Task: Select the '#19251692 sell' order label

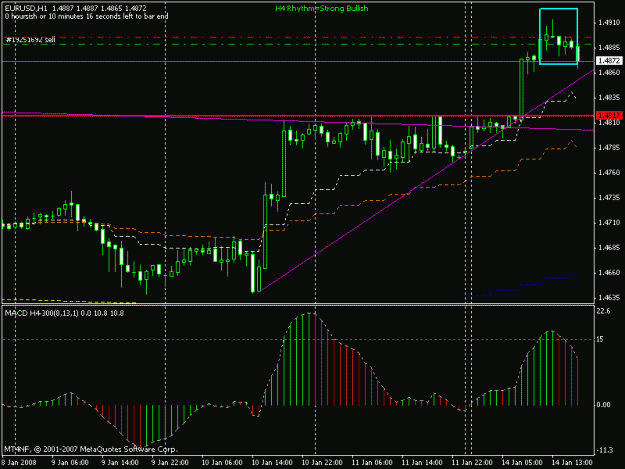Action: (31, 39)
